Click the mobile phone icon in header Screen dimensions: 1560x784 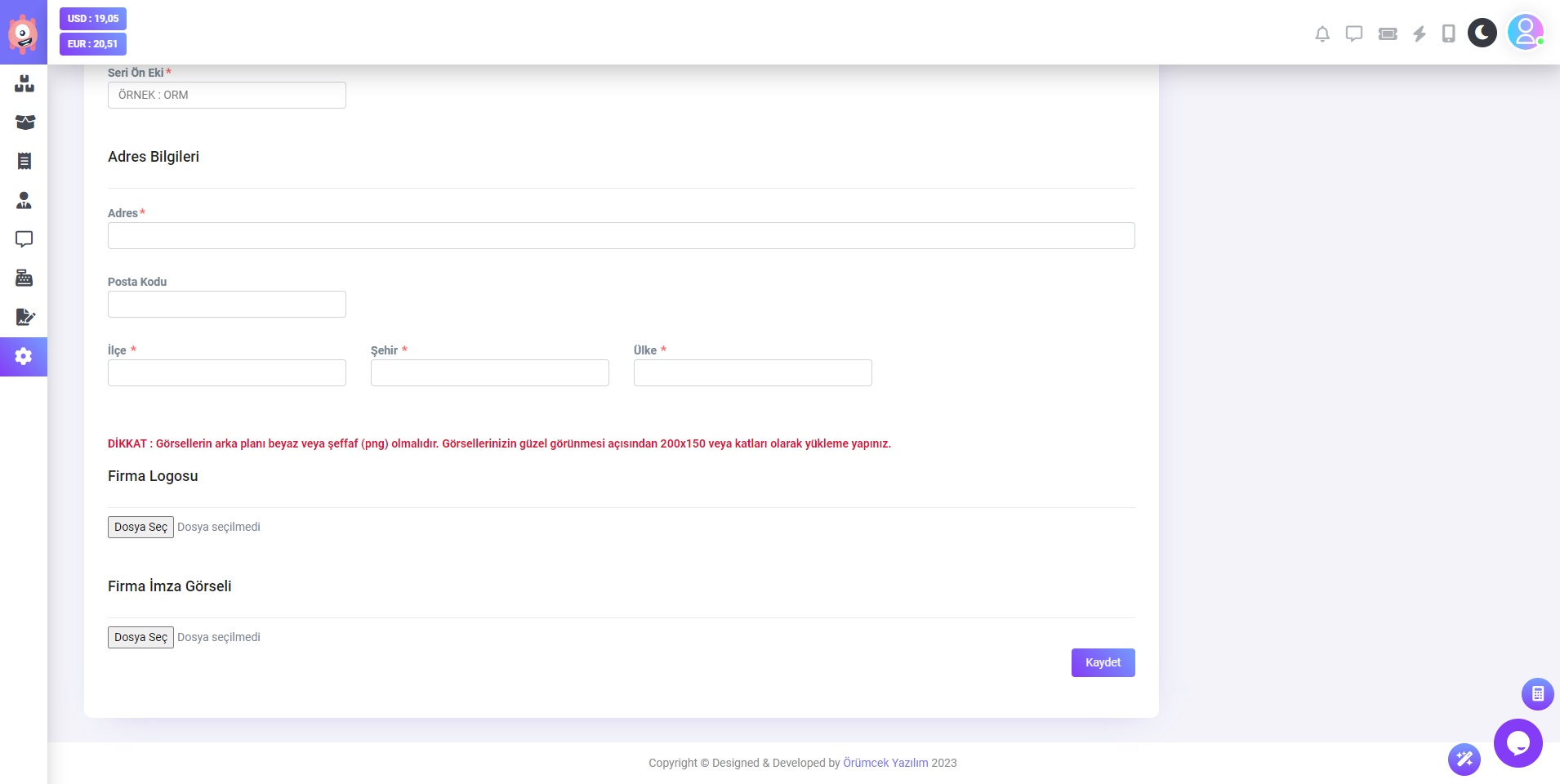point(1448,33)
